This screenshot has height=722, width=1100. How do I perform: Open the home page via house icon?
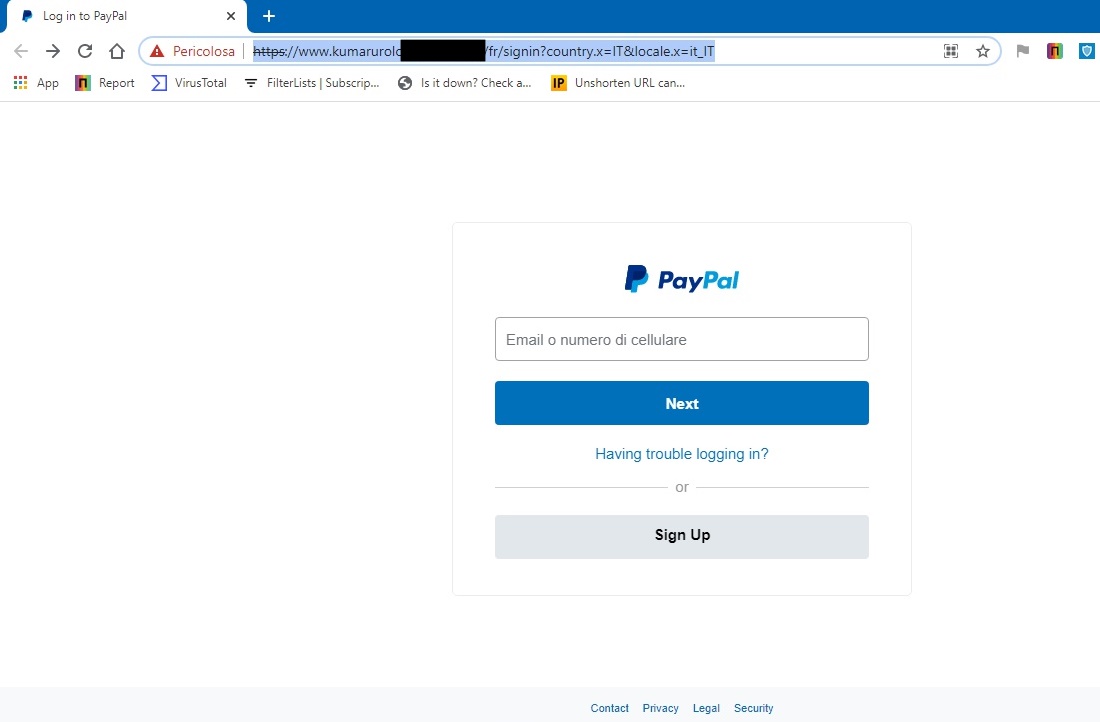117,51
